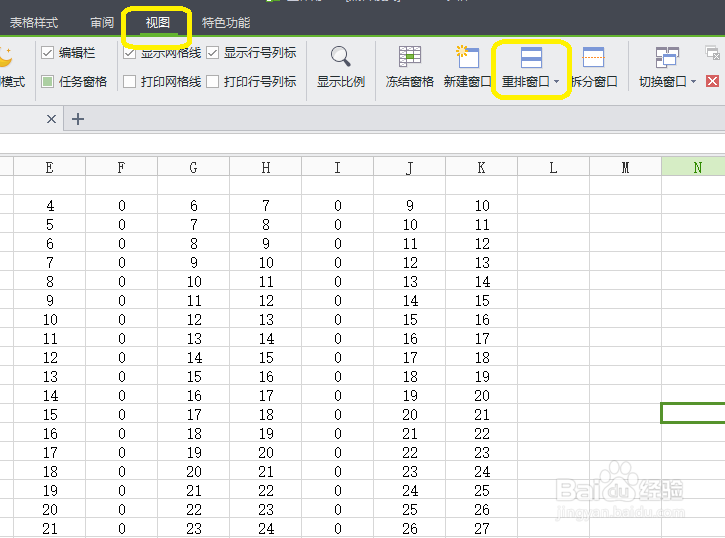Select column H header
The width and height of the screenshot is (725, 538).
(x=266, y=167)
